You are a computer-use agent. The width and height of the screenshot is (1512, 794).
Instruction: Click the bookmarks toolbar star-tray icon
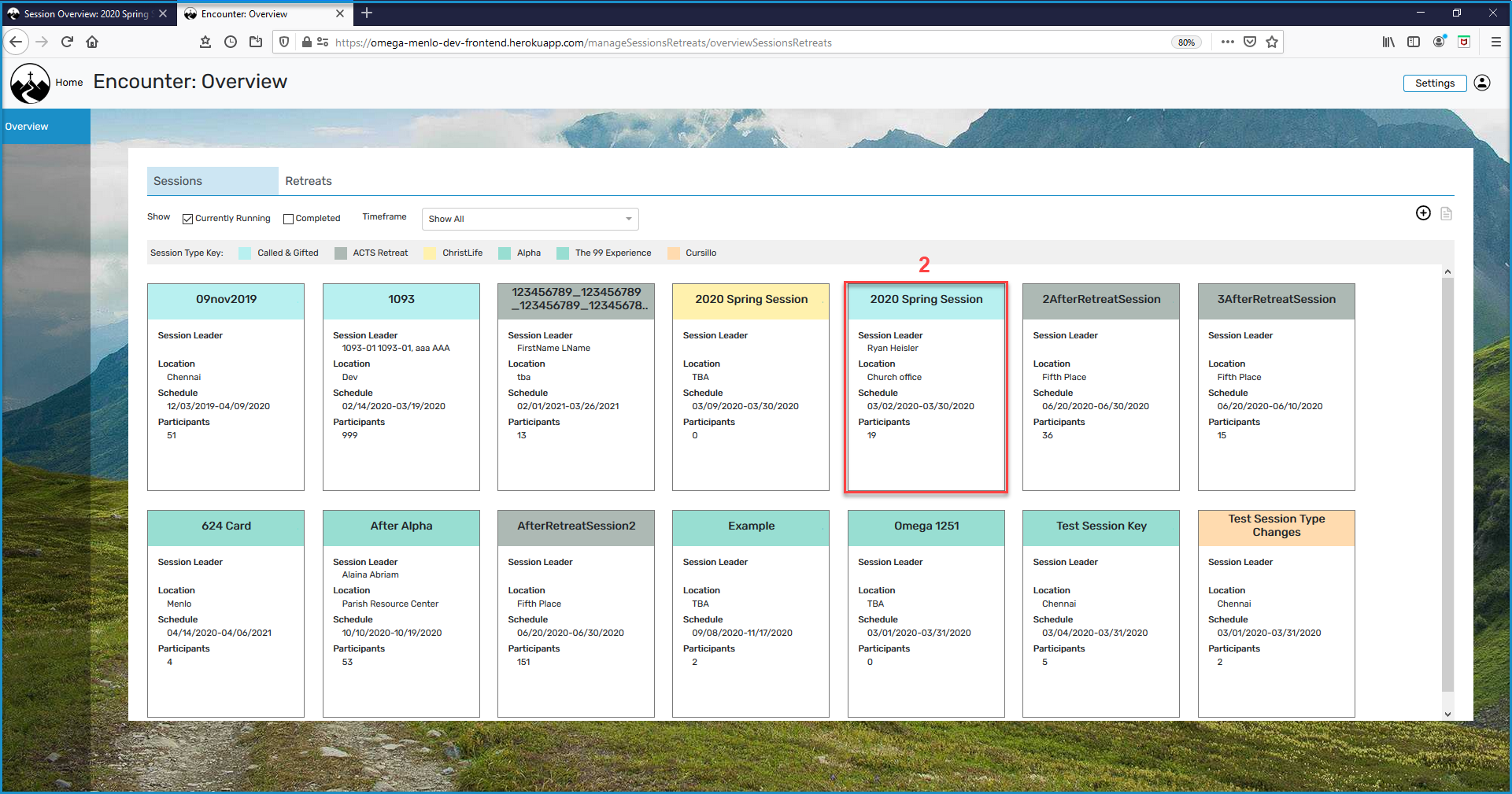point(205,42)
